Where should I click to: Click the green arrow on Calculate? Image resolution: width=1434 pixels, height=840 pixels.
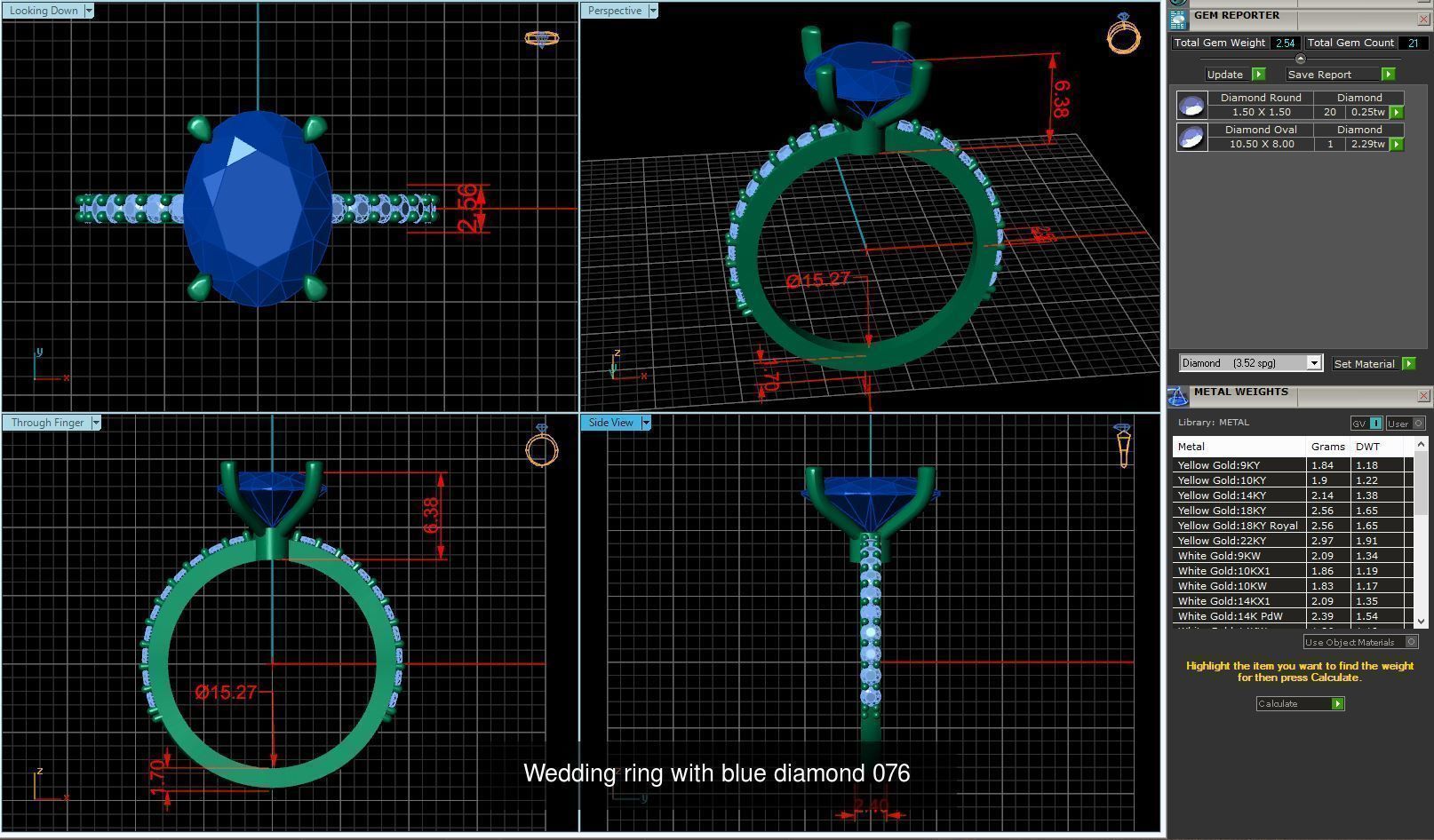(x=1337, y=703)
